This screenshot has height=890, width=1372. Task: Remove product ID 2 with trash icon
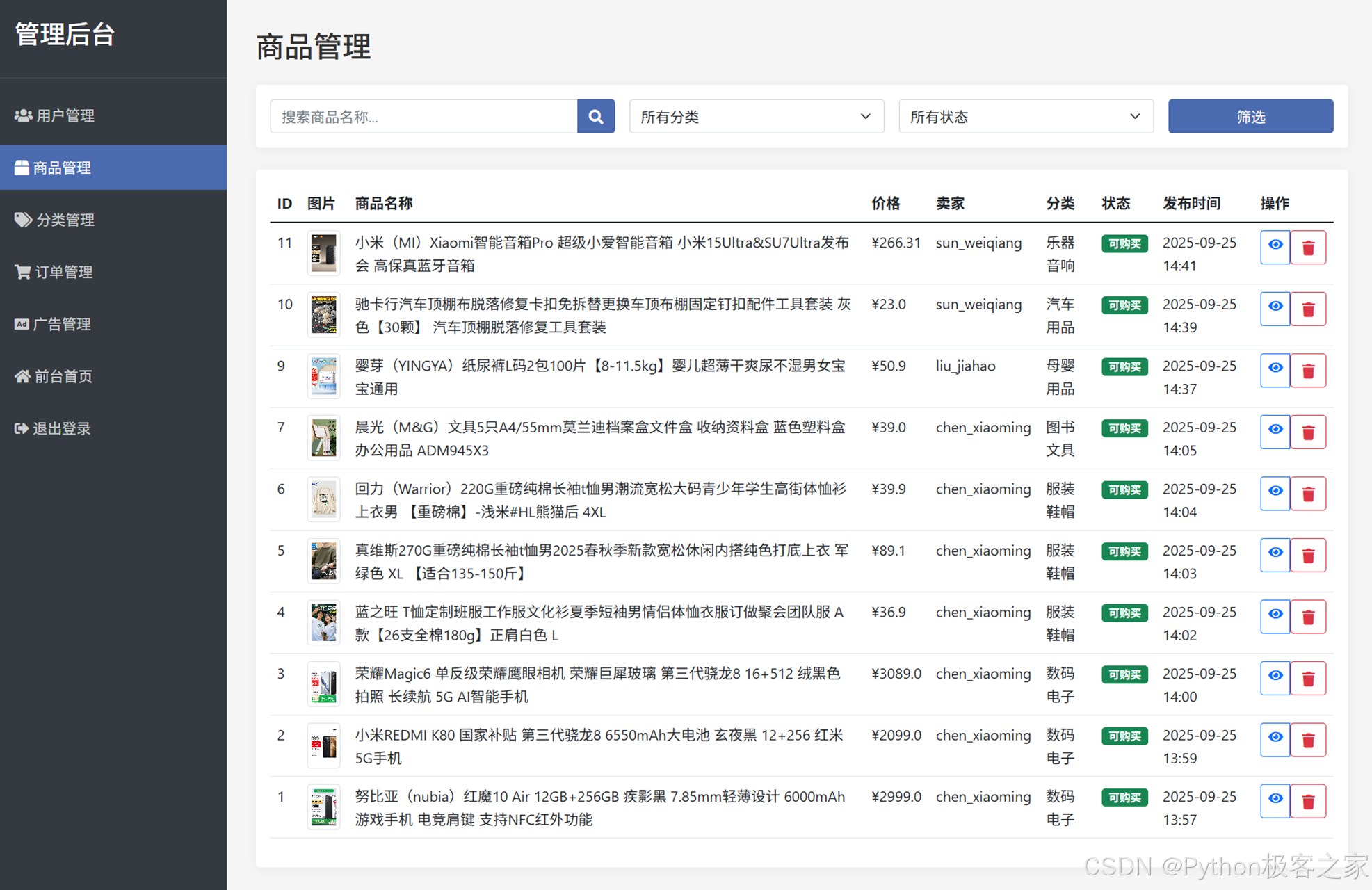tap(1307, 740)
